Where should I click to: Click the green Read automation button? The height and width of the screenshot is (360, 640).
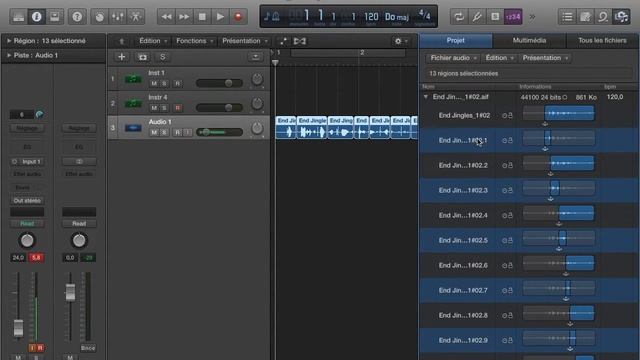[x=27, y=224]
